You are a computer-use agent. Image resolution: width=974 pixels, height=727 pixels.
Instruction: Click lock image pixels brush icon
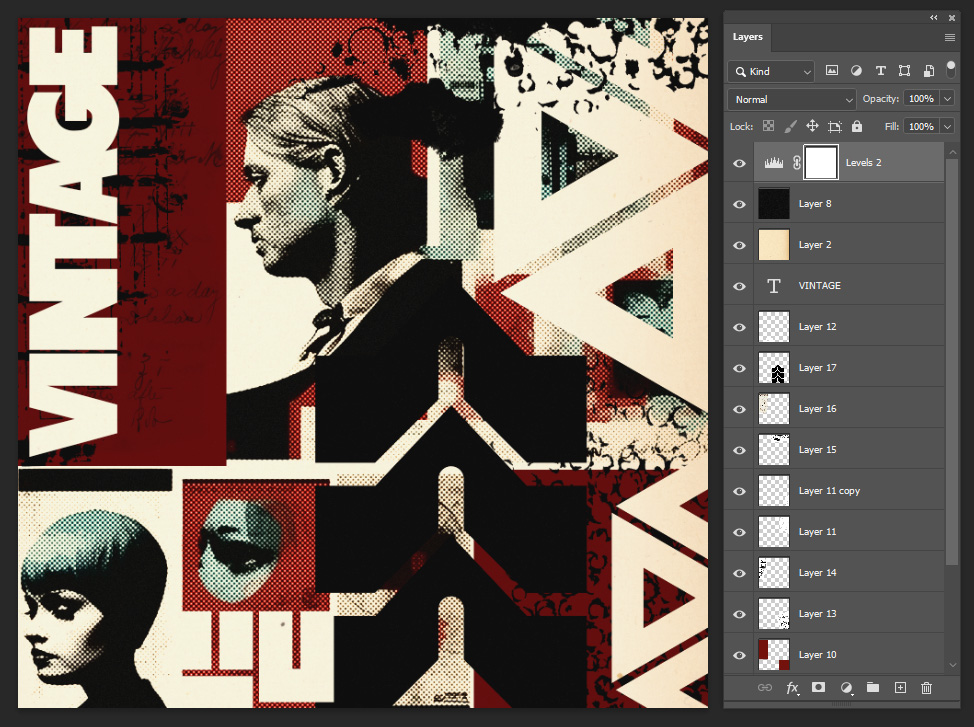point(790,127)
